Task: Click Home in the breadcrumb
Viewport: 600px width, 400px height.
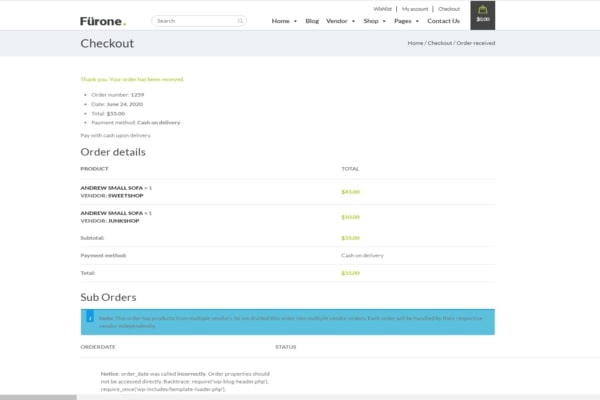Action: tap(415, 43)
